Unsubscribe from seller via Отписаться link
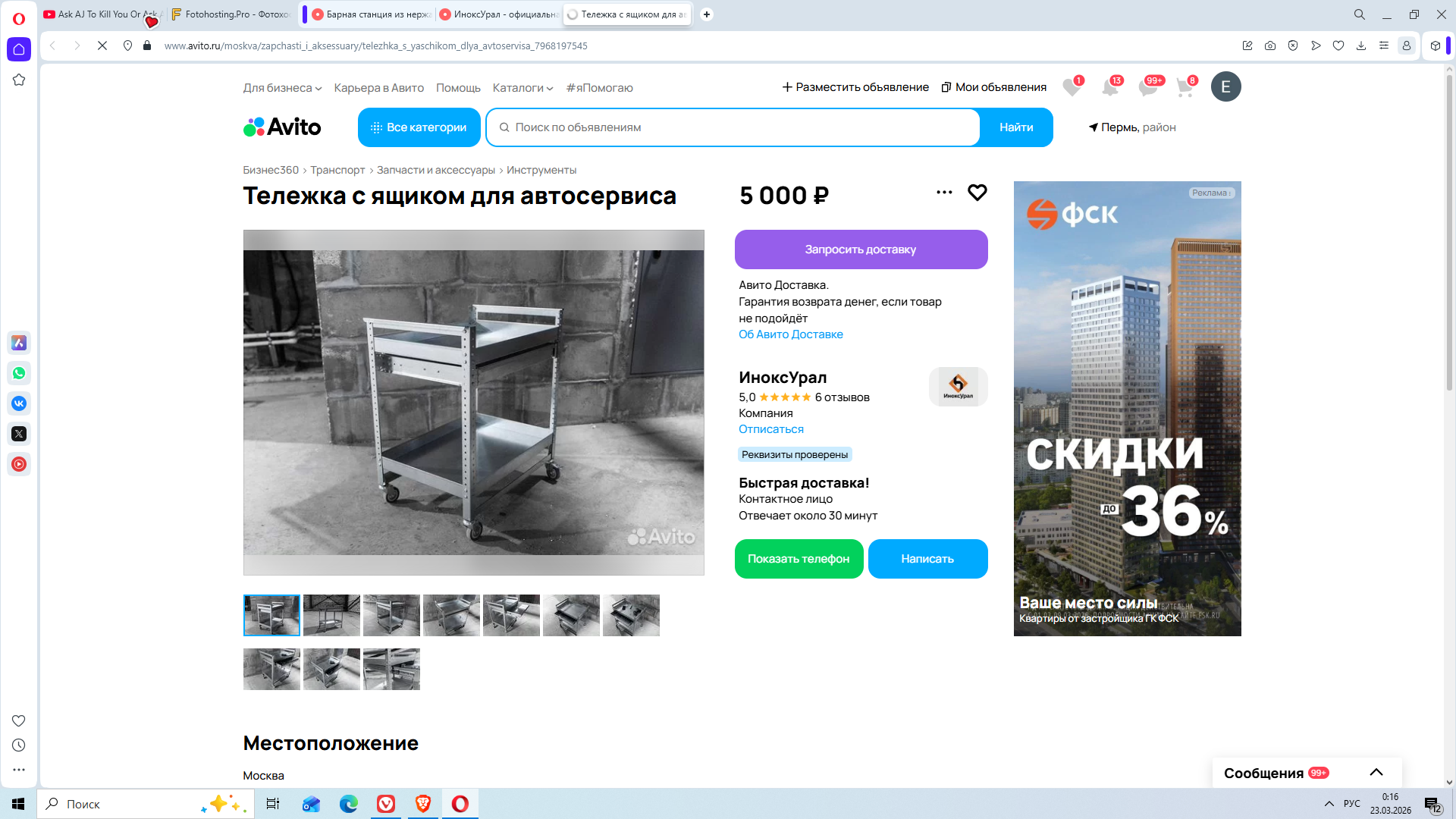This screenshot has width=1456, height=819. [x=770, y=429]
